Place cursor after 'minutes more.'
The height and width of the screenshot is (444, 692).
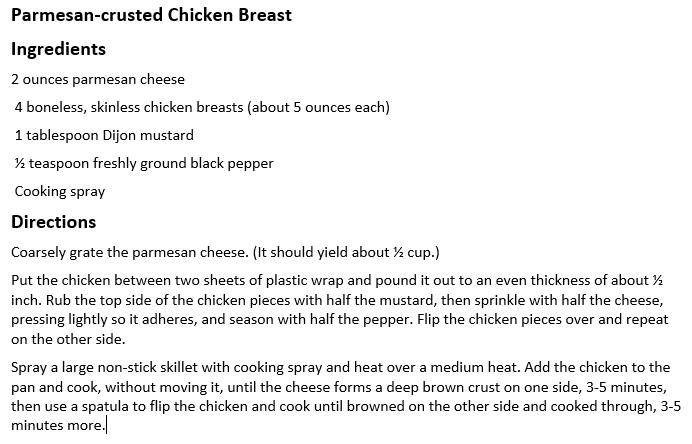point(106,426)
